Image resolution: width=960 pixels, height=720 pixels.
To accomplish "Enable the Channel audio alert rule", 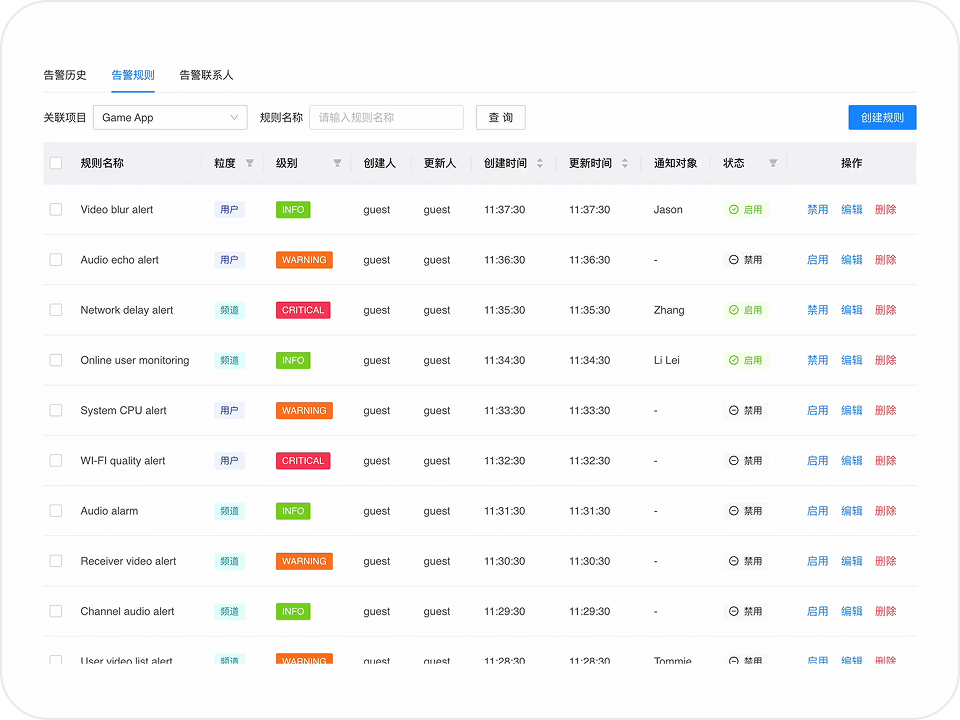I will pyautogui.click(x=817, y=611).
